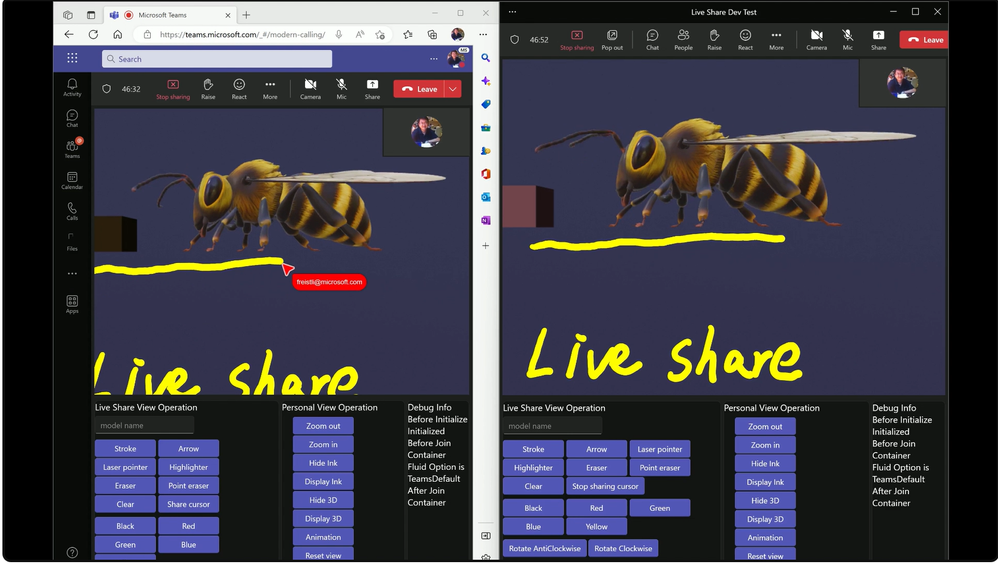Screen dimensions: 998x564
Task: Go to browser home page
Action: (118, 34)
